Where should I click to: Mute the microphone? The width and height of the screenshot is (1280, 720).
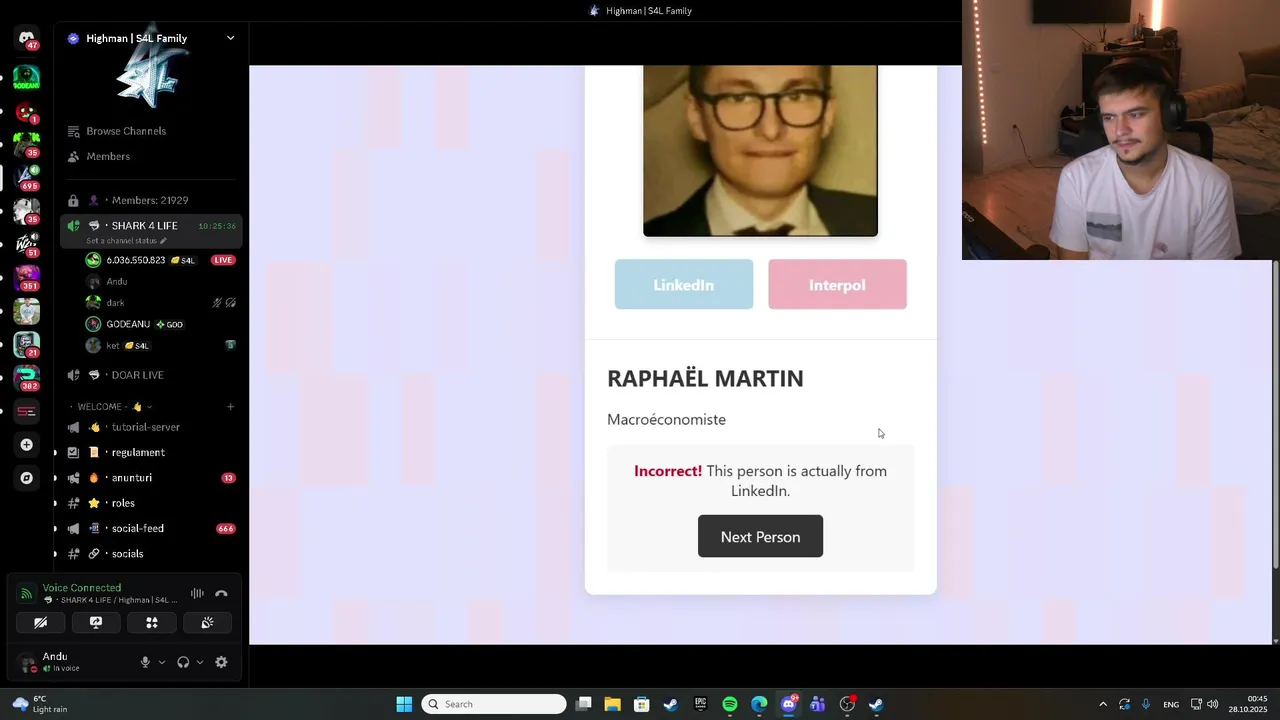pos(145,662)
